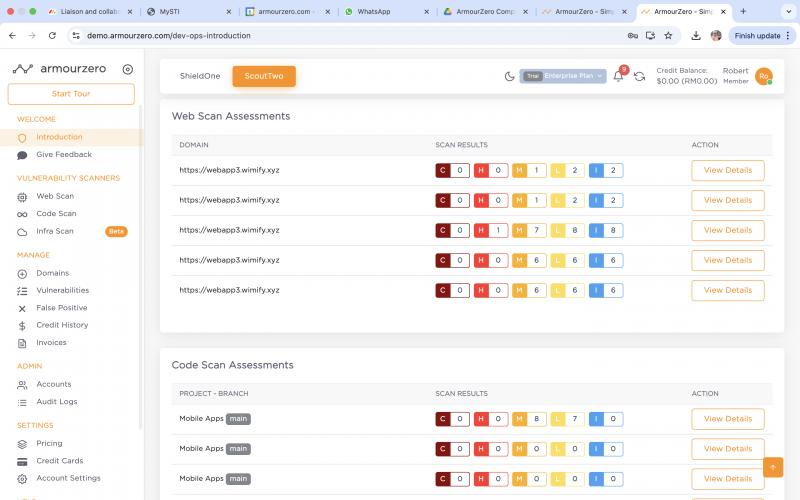Click the scroll-to-top arrow button

[773, 467]
